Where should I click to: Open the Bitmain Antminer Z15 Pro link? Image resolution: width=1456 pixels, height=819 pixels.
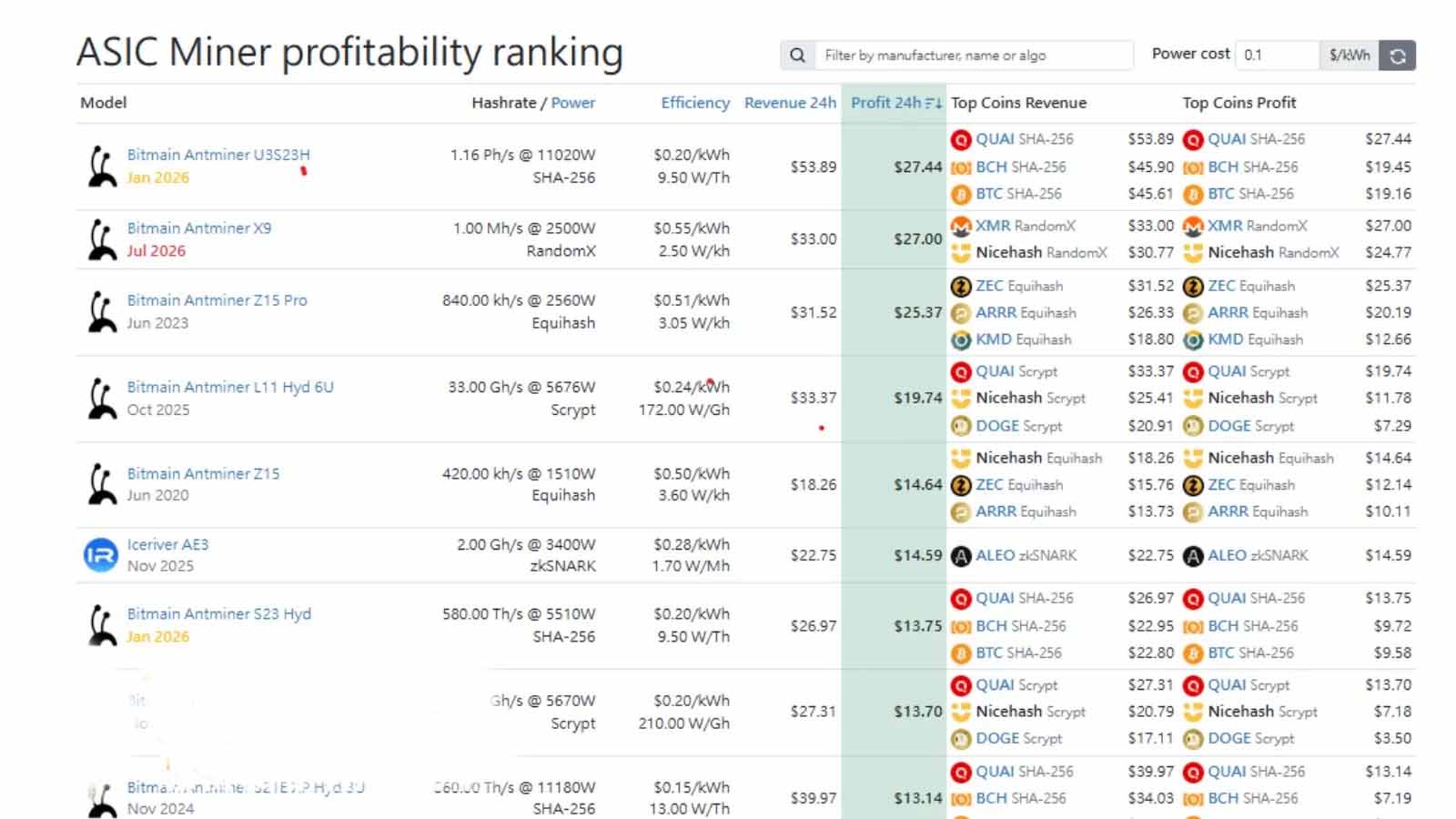pos(217,300)
